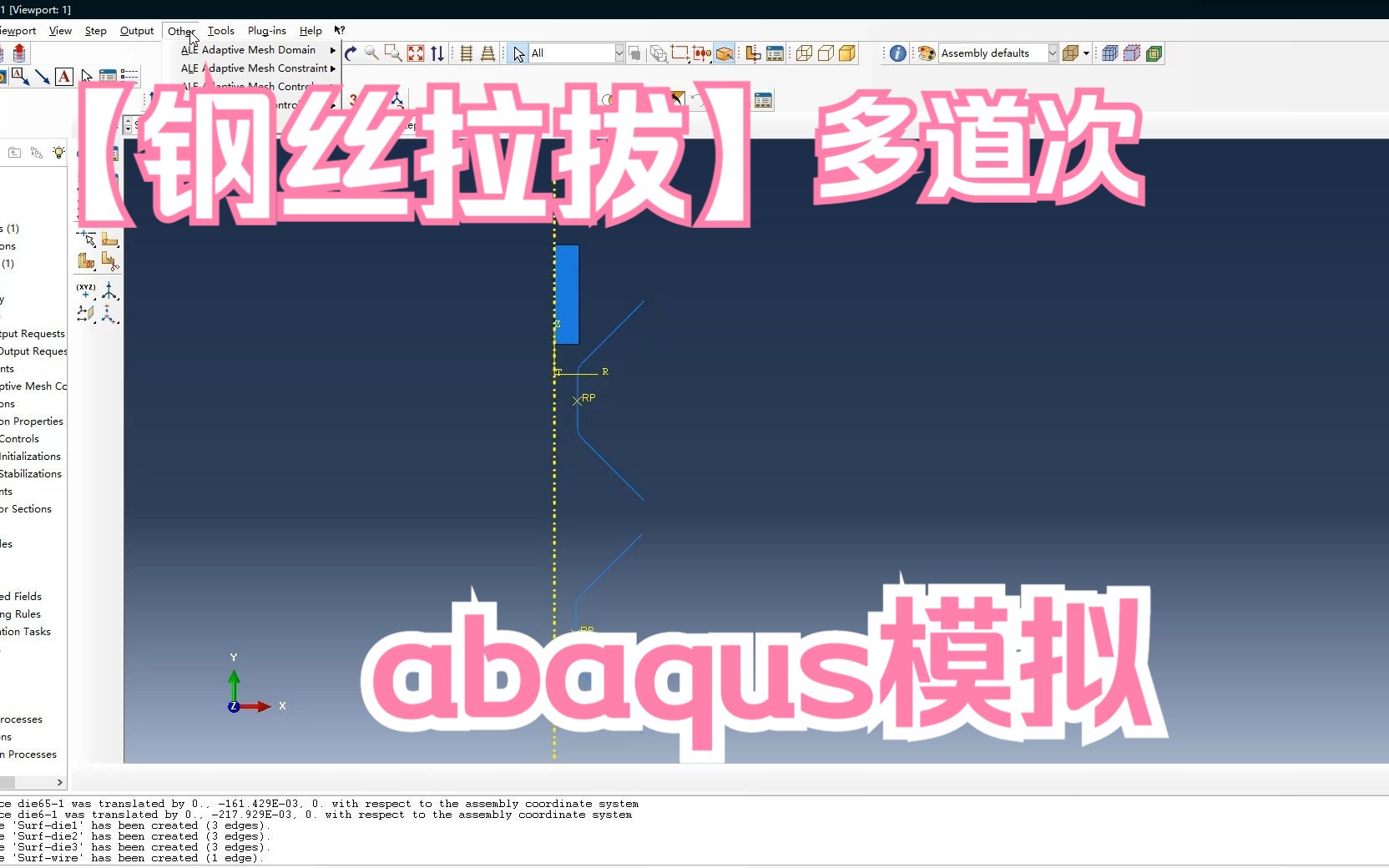Screen dimensions: 1389x868
Task: Click the partition face L-shape icon
Action: pos(109,240)
